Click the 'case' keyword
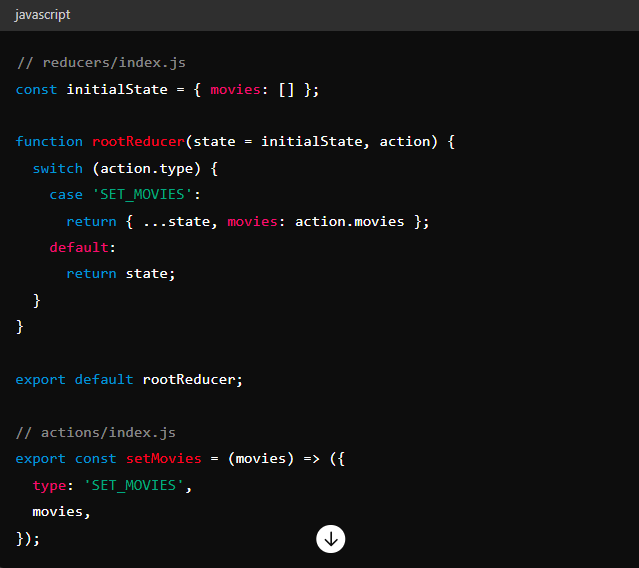This screenshot has height=568, width=639. click(x=66, y=194)
